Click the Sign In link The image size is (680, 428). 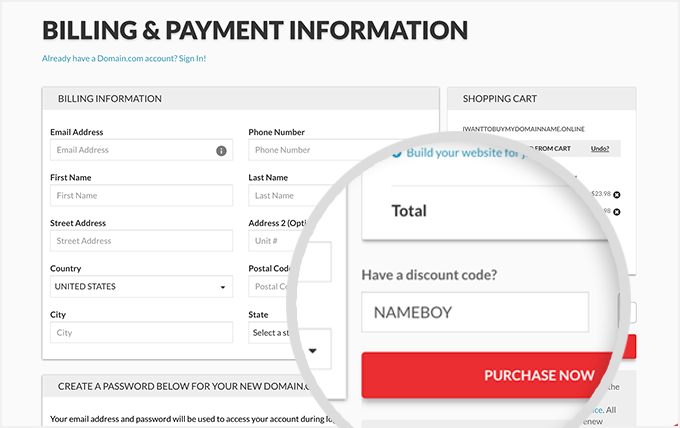pos(192,58)
